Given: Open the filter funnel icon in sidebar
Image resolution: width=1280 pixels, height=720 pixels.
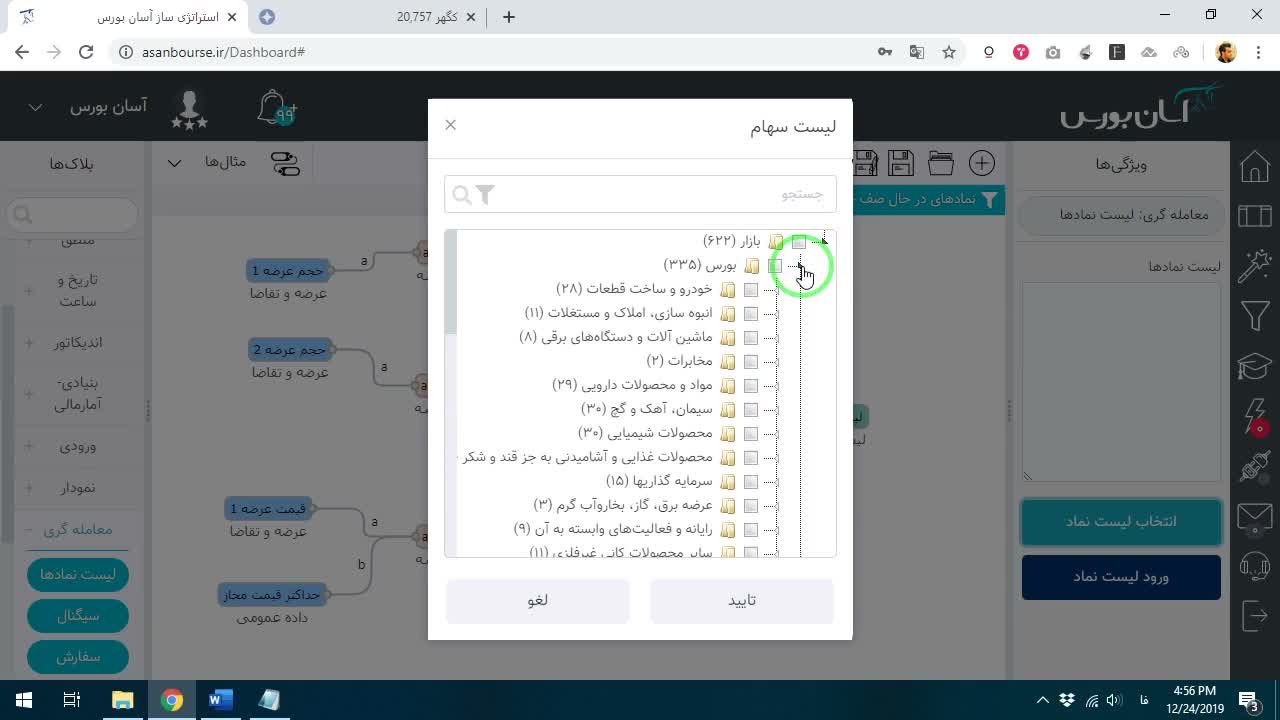Looking at the screenshot, I should click(x=1255, y=317).
